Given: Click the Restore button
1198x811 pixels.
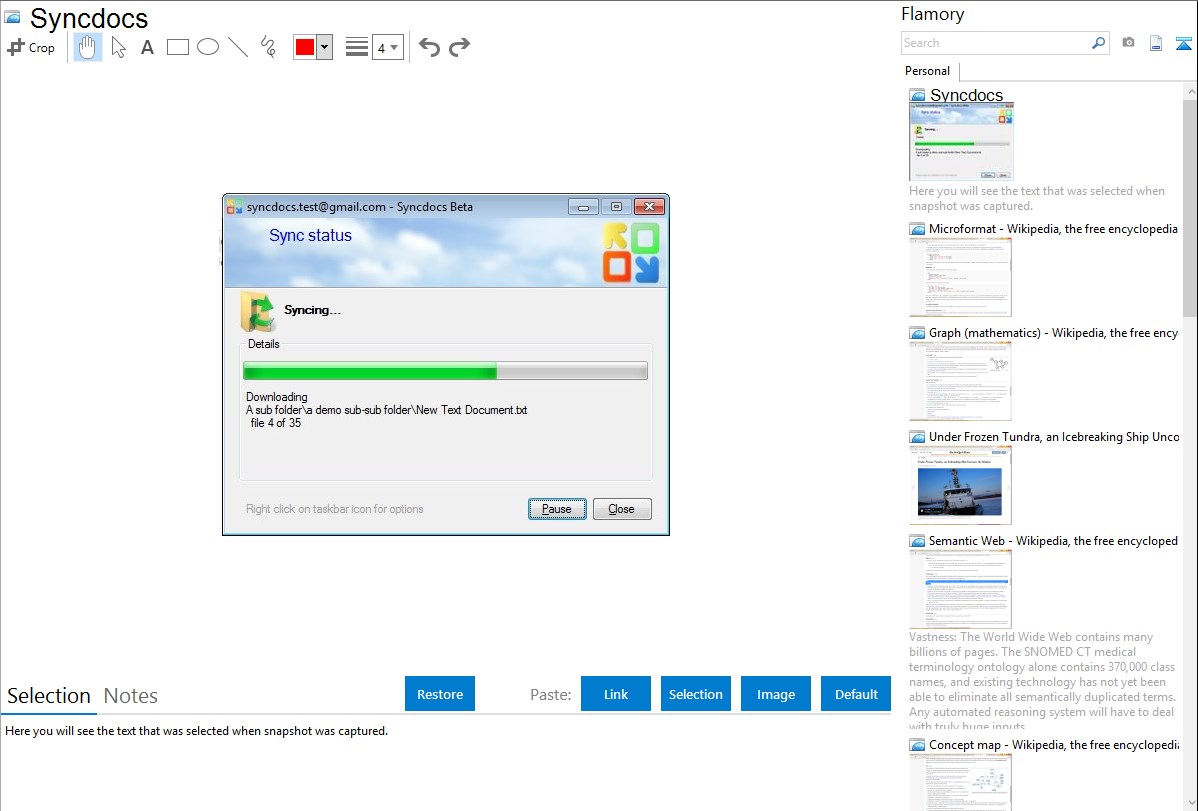Looking at the screenshot, I should [440, 694].
